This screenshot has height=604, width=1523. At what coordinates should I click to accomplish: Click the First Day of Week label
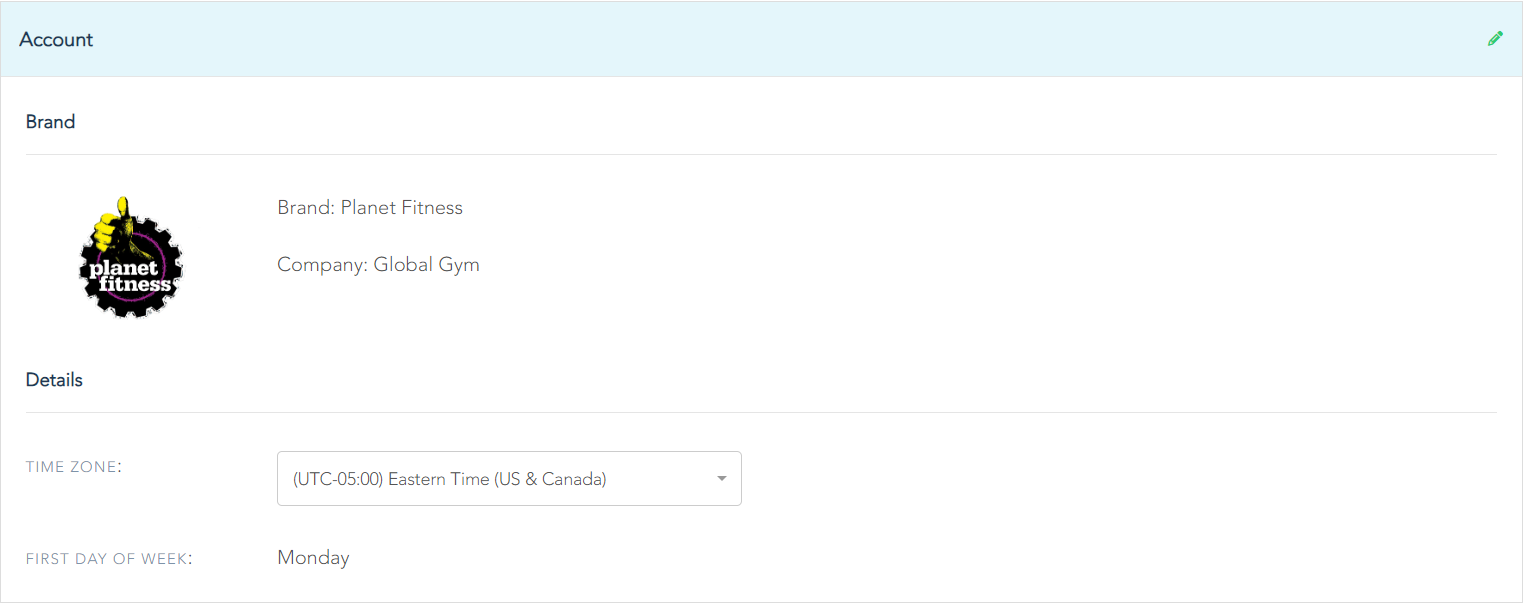click(109, 559)
